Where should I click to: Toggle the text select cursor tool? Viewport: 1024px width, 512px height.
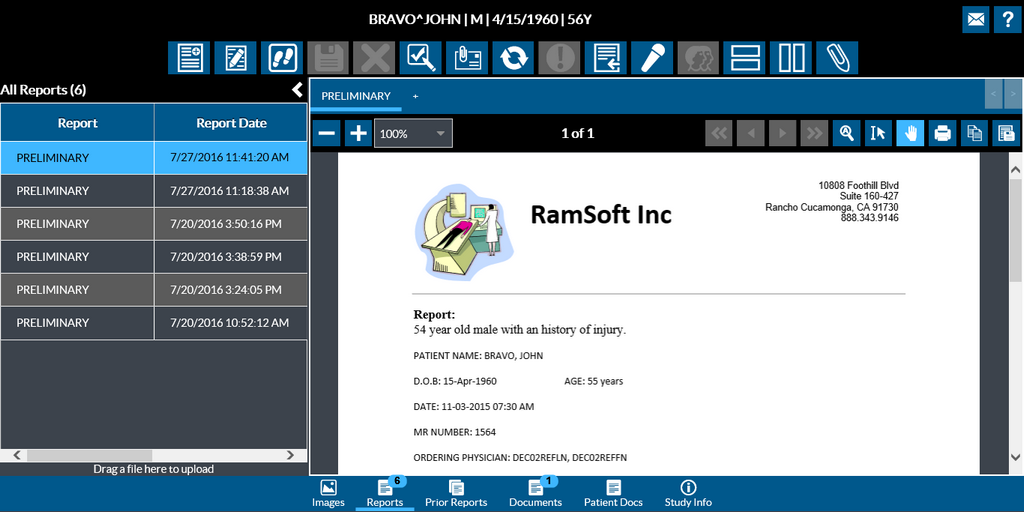tap(878, 133)
